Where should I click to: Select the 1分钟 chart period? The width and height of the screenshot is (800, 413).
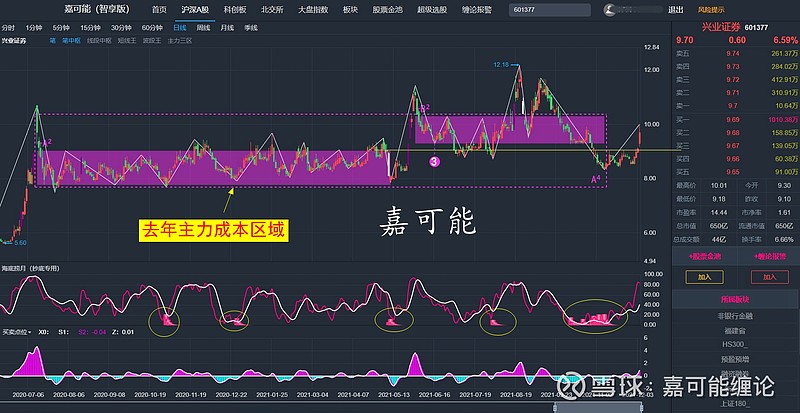click(x=34, y=28)
